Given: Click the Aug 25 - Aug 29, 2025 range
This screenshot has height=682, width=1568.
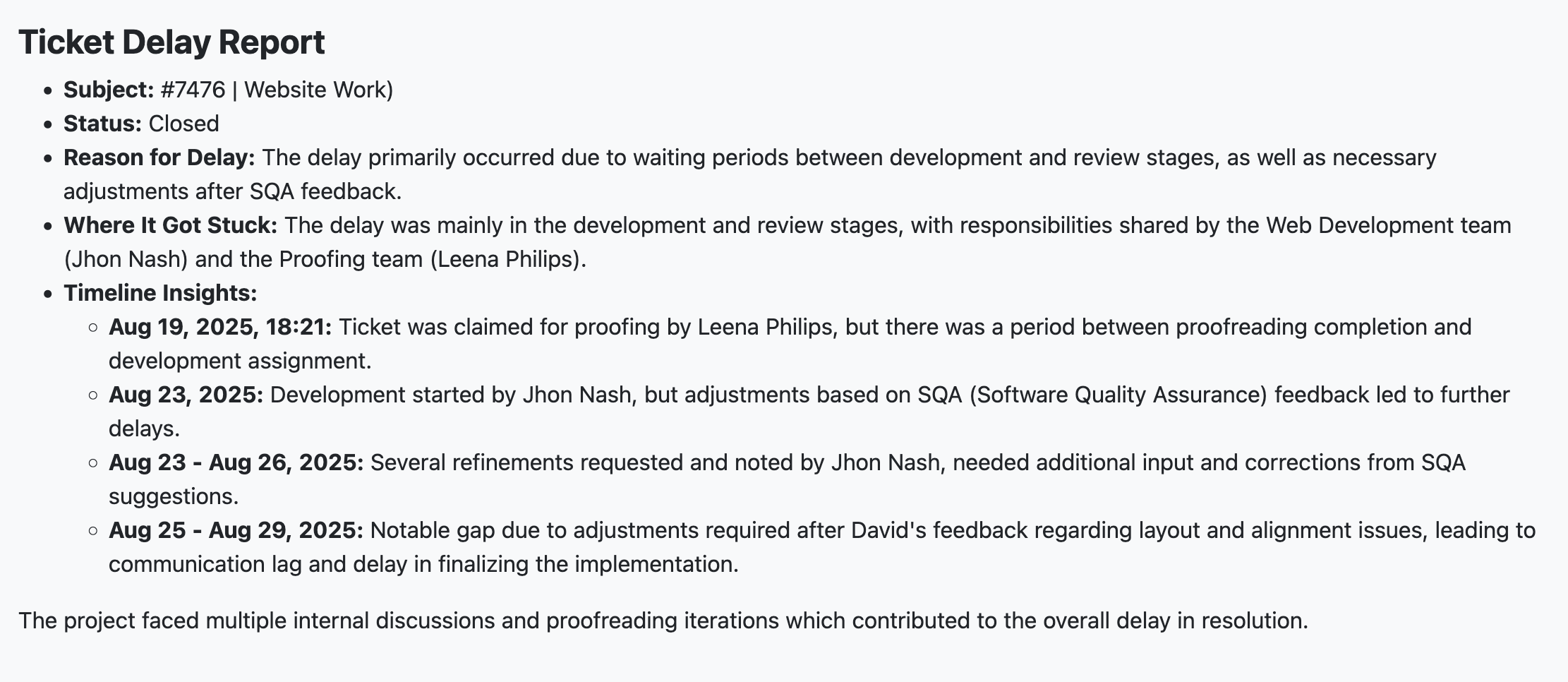Looking at the screenshot, I should click(x=236, y=530).
